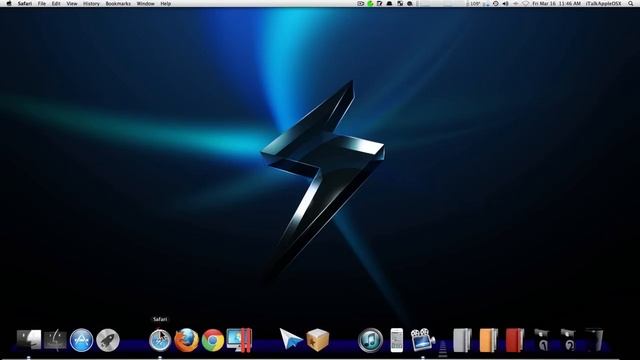Launch Firefox from the dock
This screenshot has width=640, height=360.
186,340
